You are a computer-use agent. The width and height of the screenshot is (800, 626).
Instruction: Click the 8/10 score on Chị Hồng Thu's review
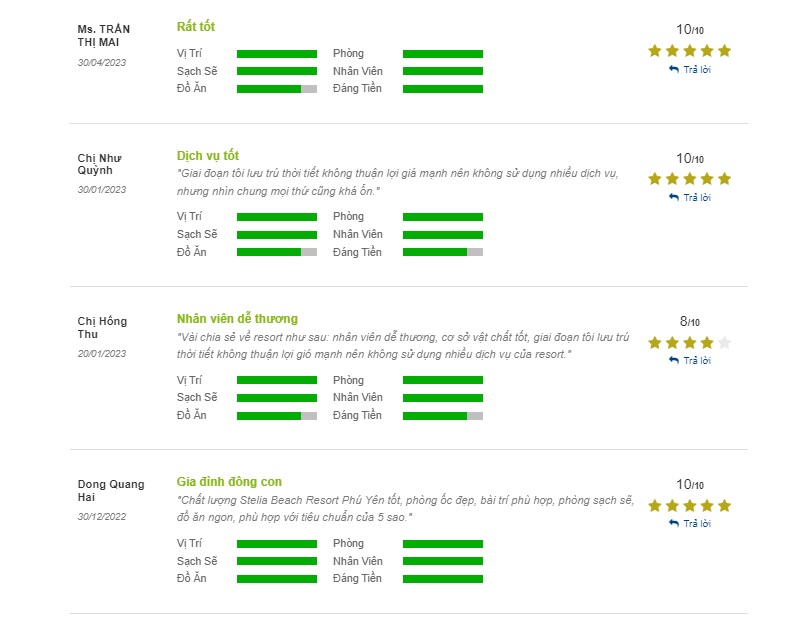pyautogui.click(x=690, y=321)
